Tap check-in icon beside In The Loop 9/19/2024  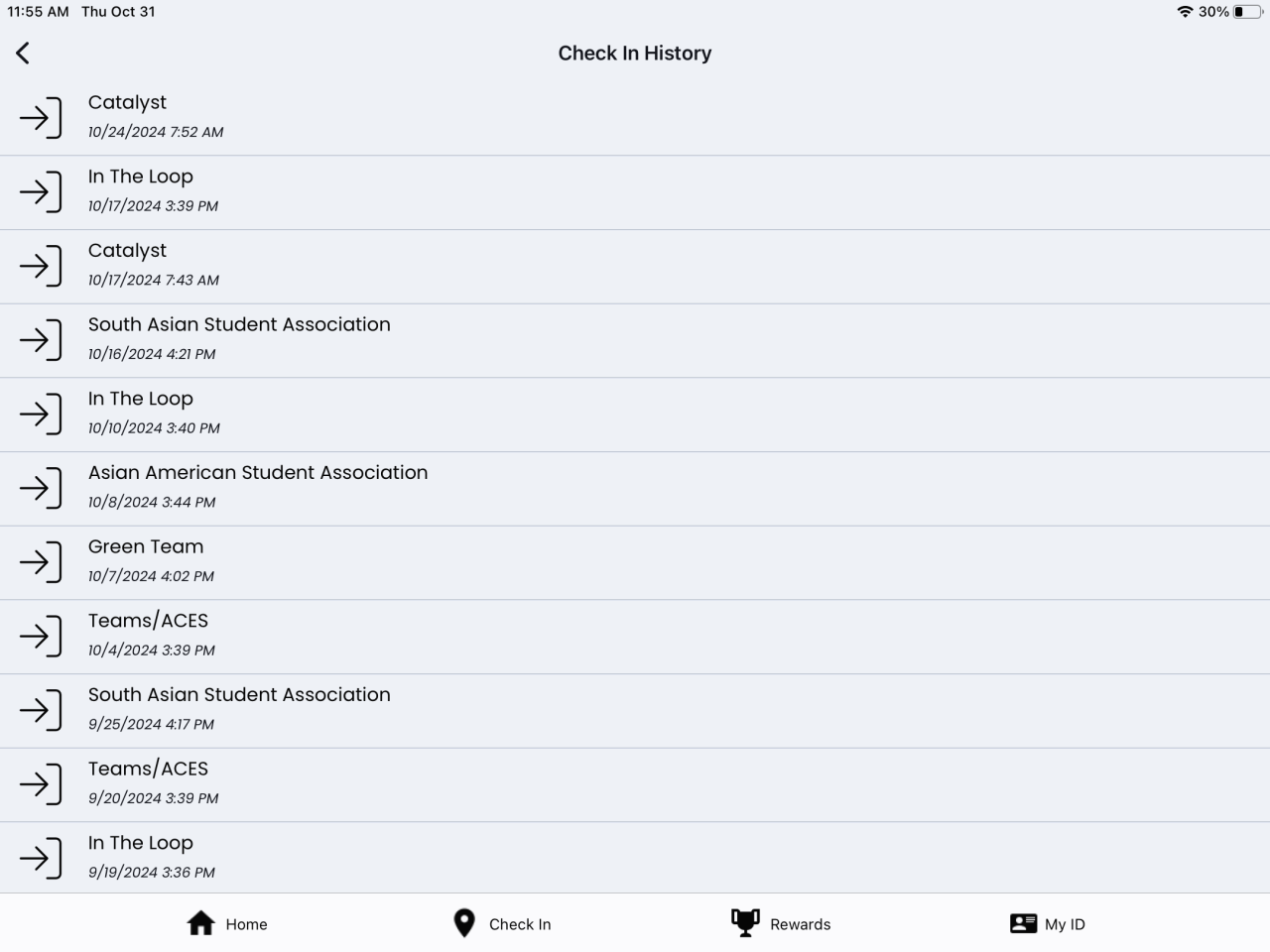coord(41,858)
